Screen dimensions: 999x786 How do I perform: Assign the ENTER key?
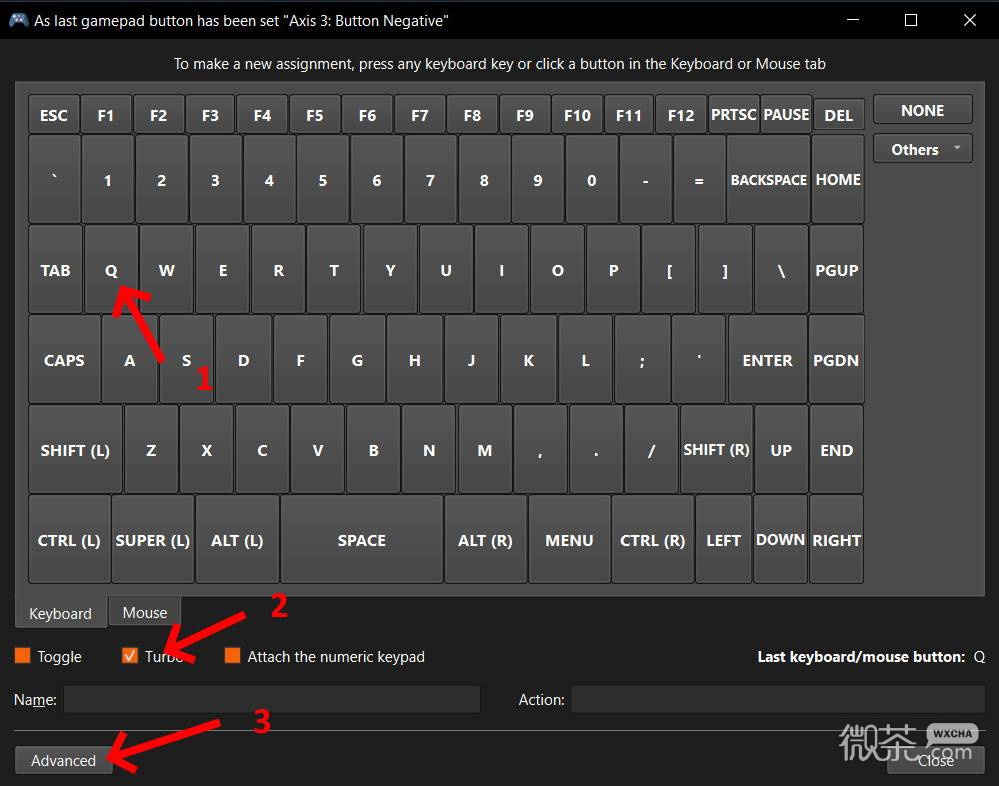(x=768, y=360)
